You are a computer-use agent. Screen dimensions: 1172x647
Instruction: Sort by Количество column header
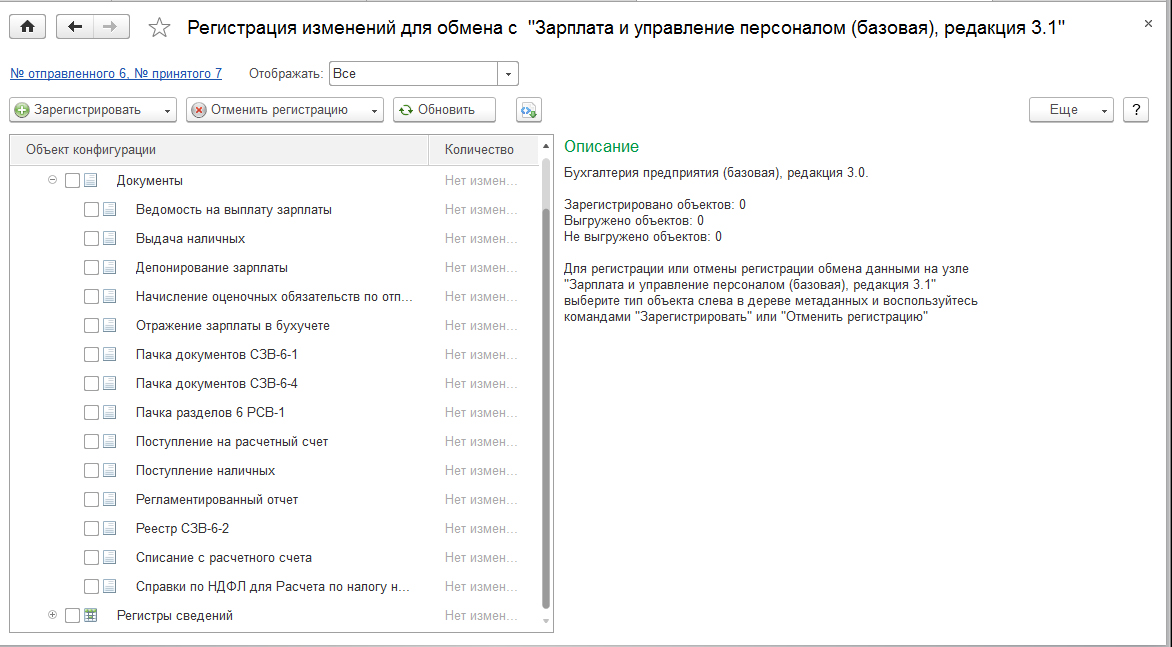[484, 149]
